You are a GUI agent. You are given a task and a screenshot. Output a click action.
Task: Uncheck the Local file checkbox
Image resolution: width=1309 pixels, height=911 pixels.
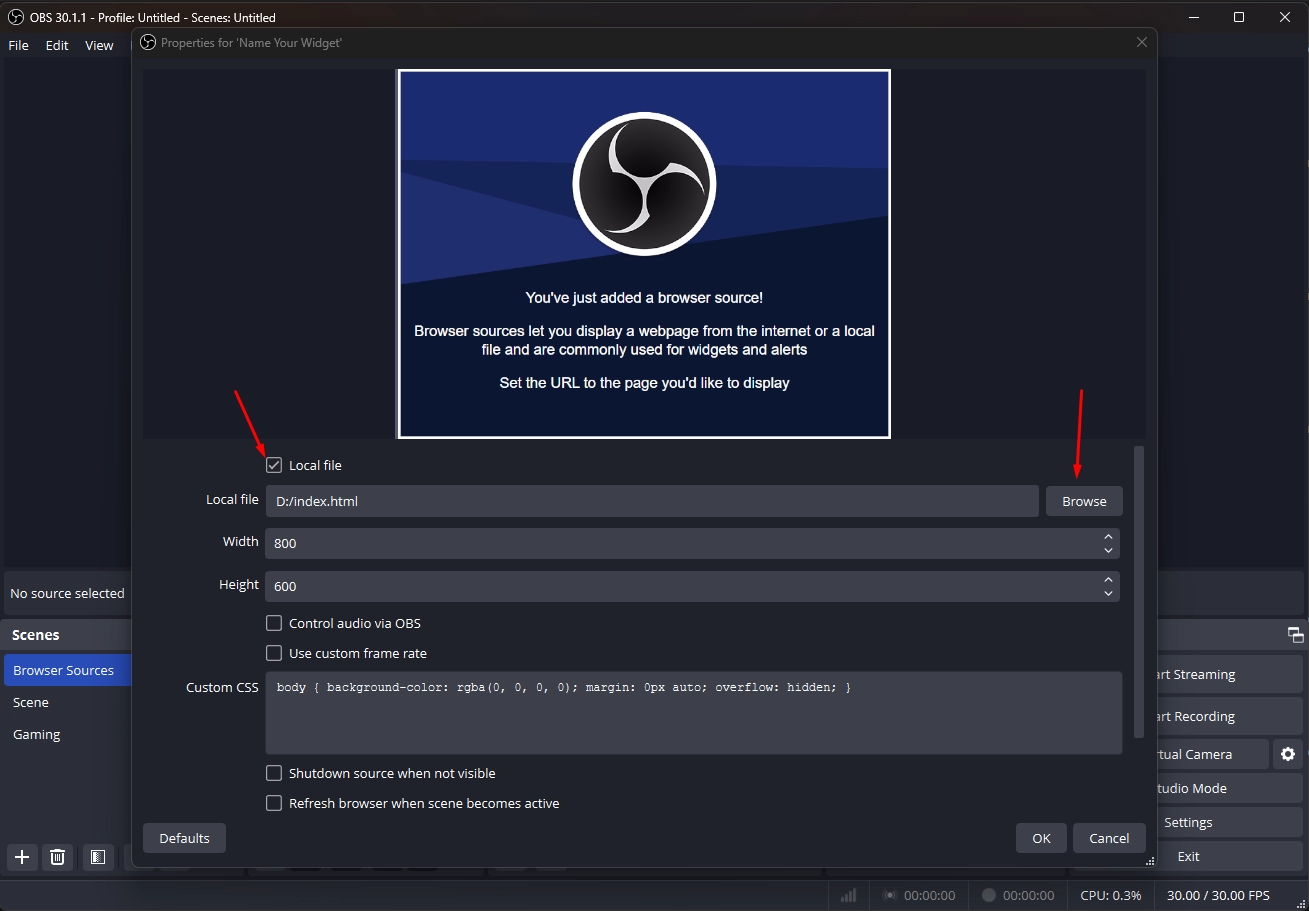click(274, 465)
